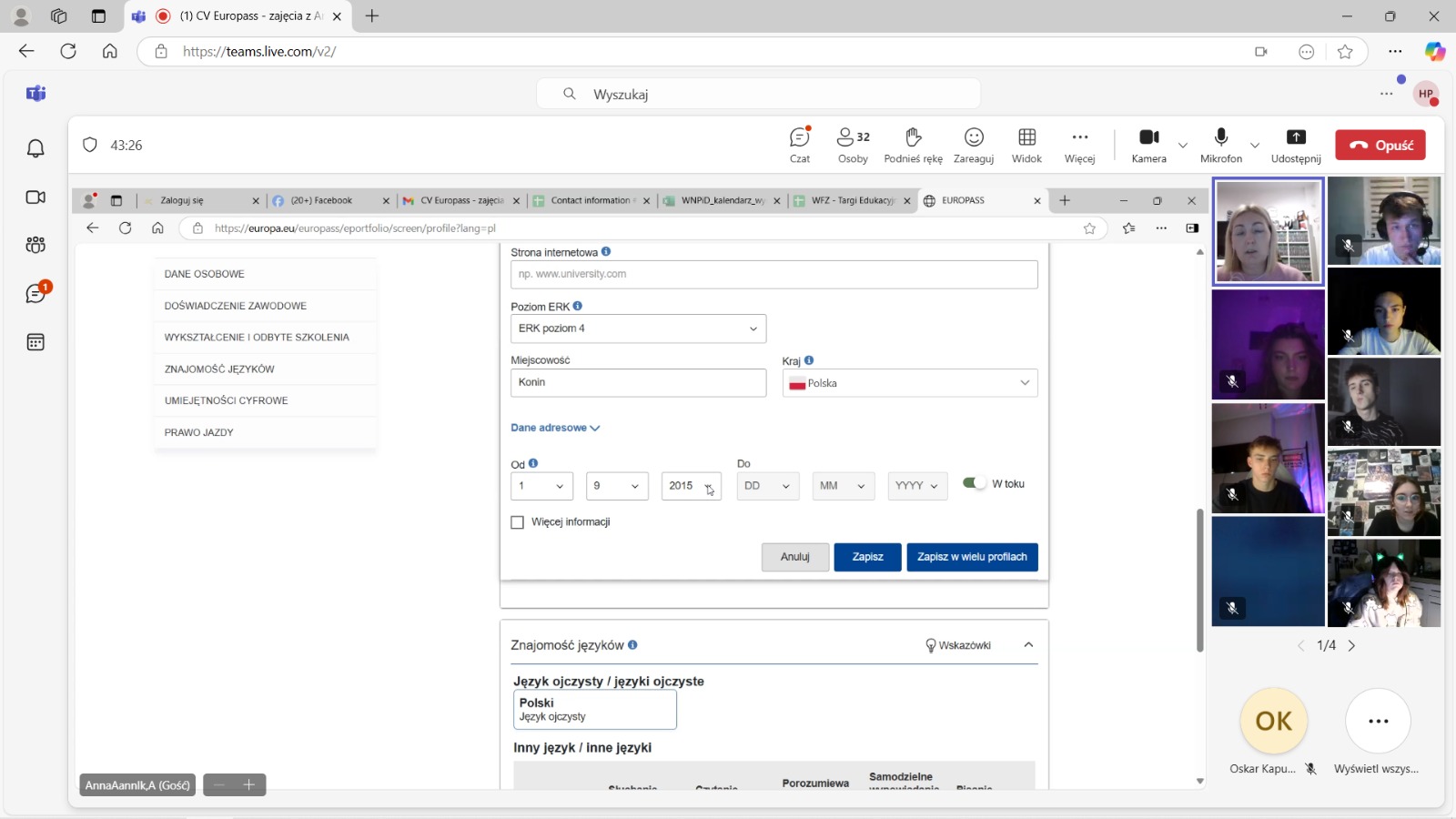
Task: Open the Od year dropdown 2015
Action: (x=691, y=486)
